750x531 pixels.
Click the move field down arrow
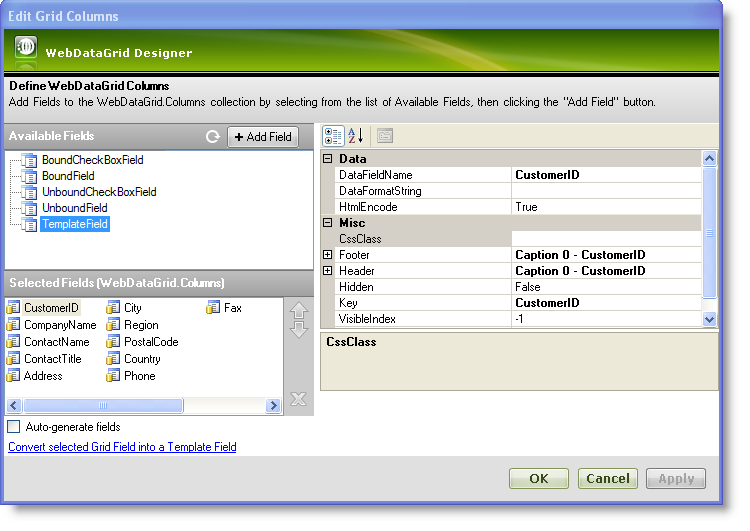point(299,330)
